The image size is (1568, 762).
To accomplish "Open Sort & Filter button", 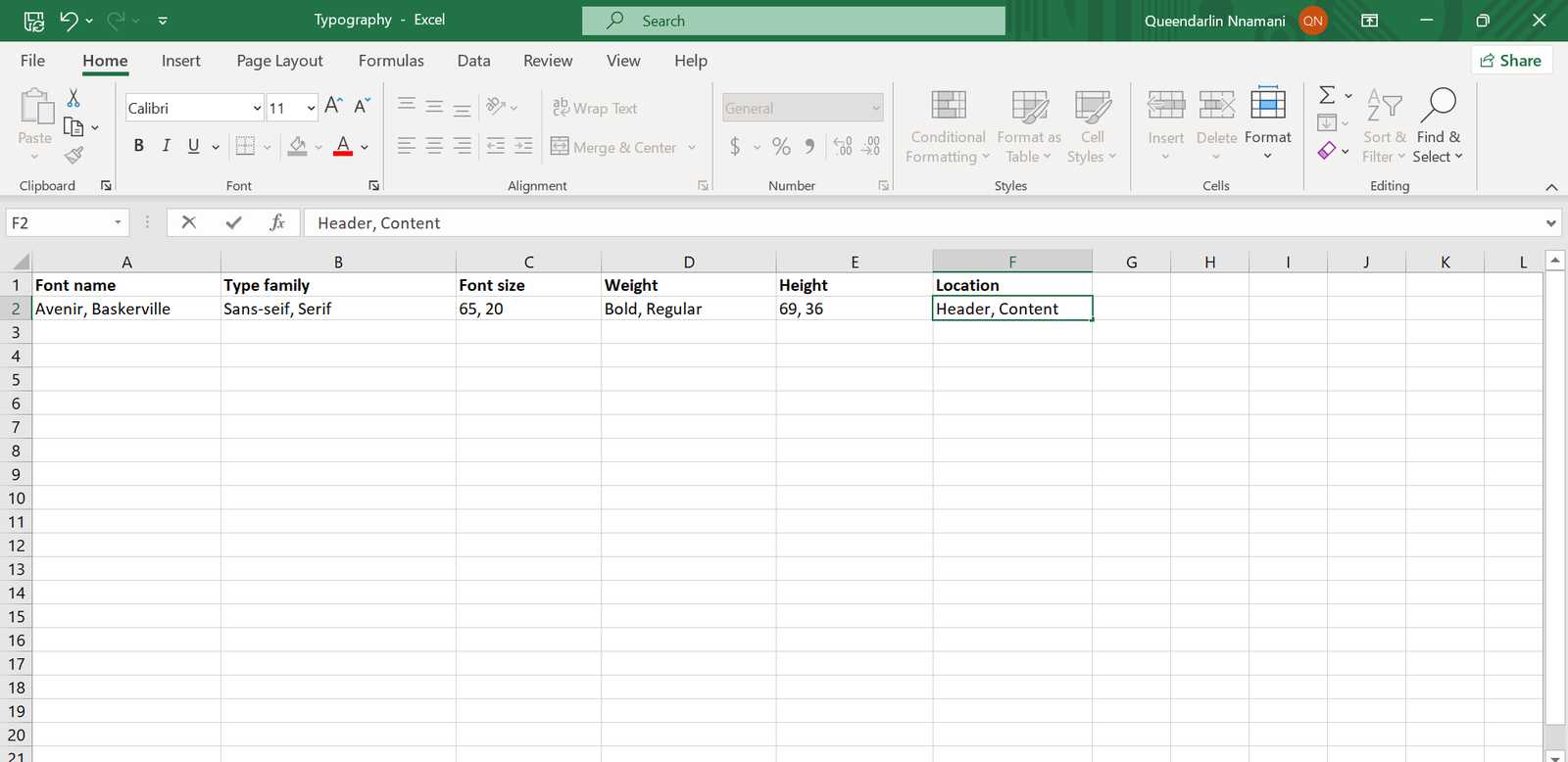I will (1384, 126).
